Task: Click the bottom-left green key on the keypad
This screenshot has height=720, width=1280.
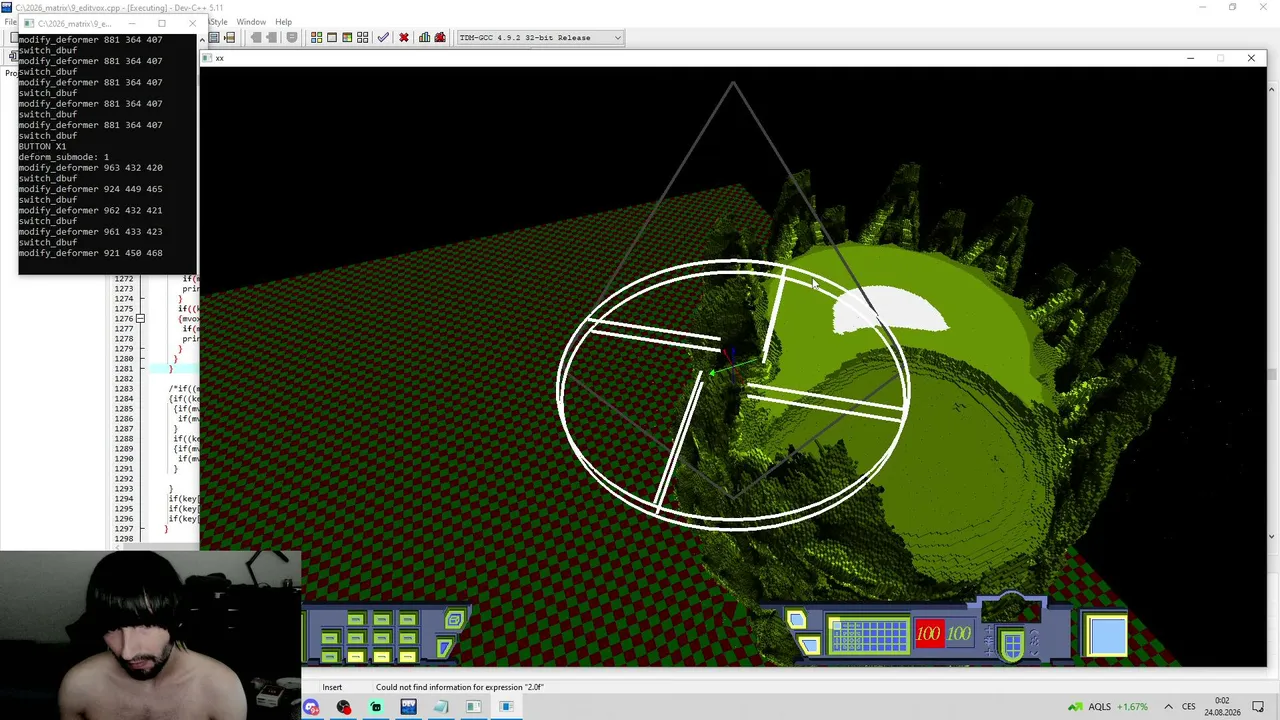Action: point(330,656)
